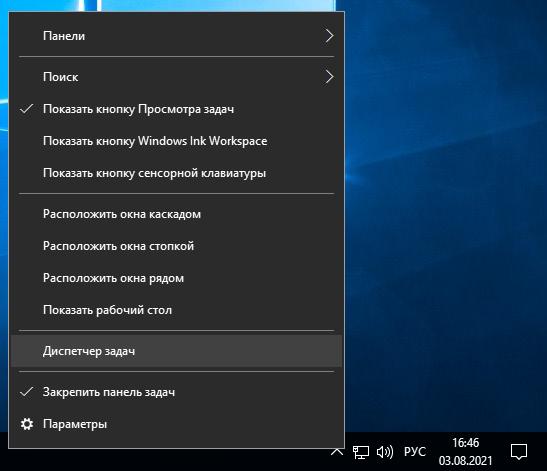Enable Показать кнопку Windows Ink Workspace
This screenshot has height=471, width=547.
click(x=177, y=141)
